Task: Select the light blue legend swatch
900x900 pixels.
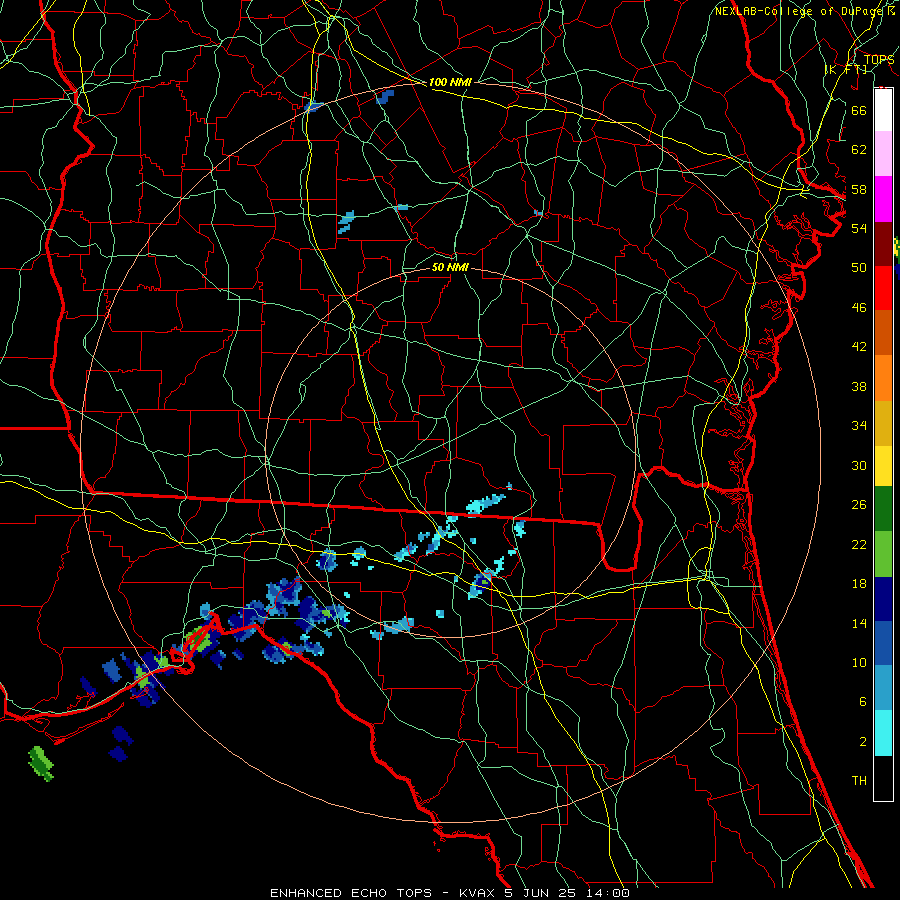Action: click(x=883, y=688)
